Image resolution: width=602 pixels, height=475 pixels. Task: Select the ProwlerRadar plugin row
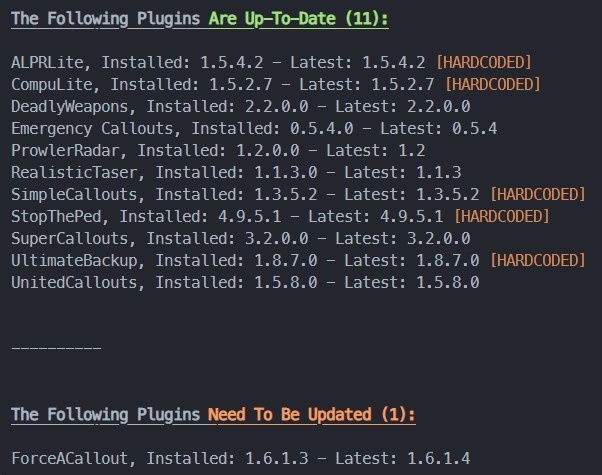point(218,151)
